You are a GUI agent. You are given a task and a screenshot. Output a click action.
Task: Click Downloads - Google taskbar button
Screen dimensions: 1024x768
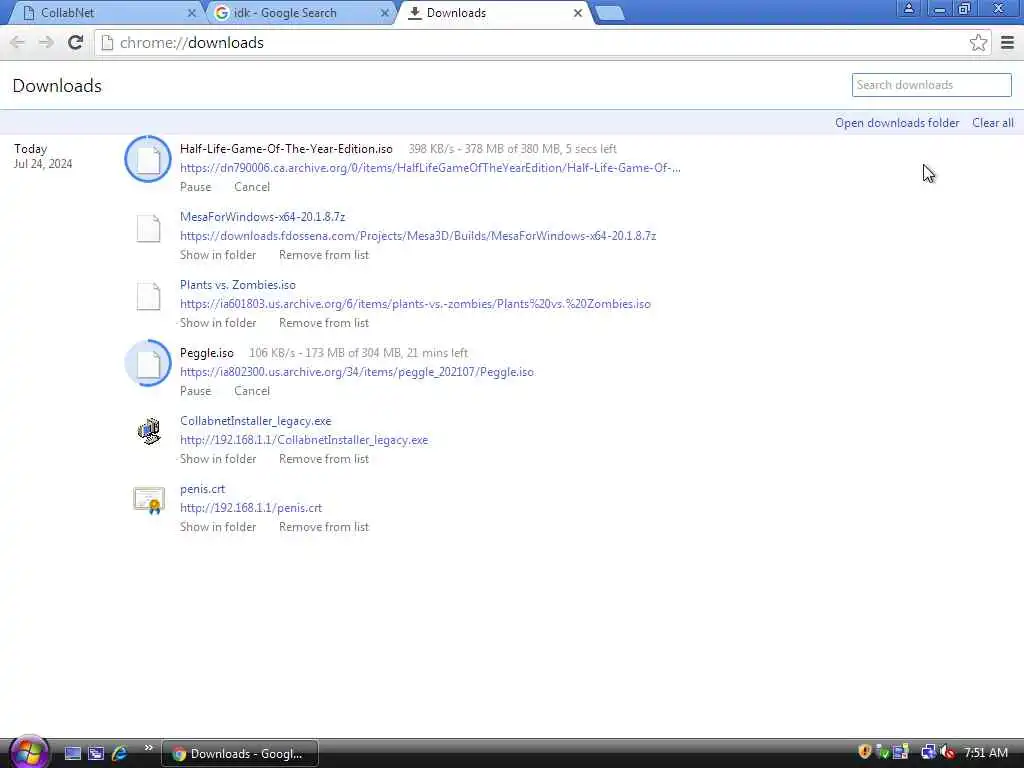pos(240,753)
